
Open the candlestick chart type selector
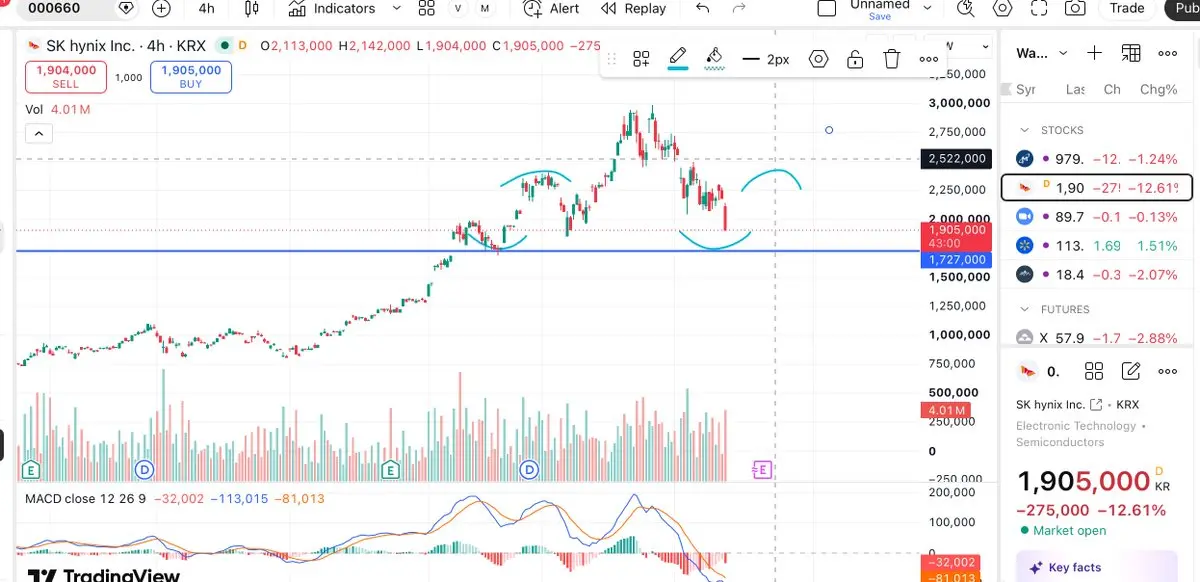tap(251, 8)
